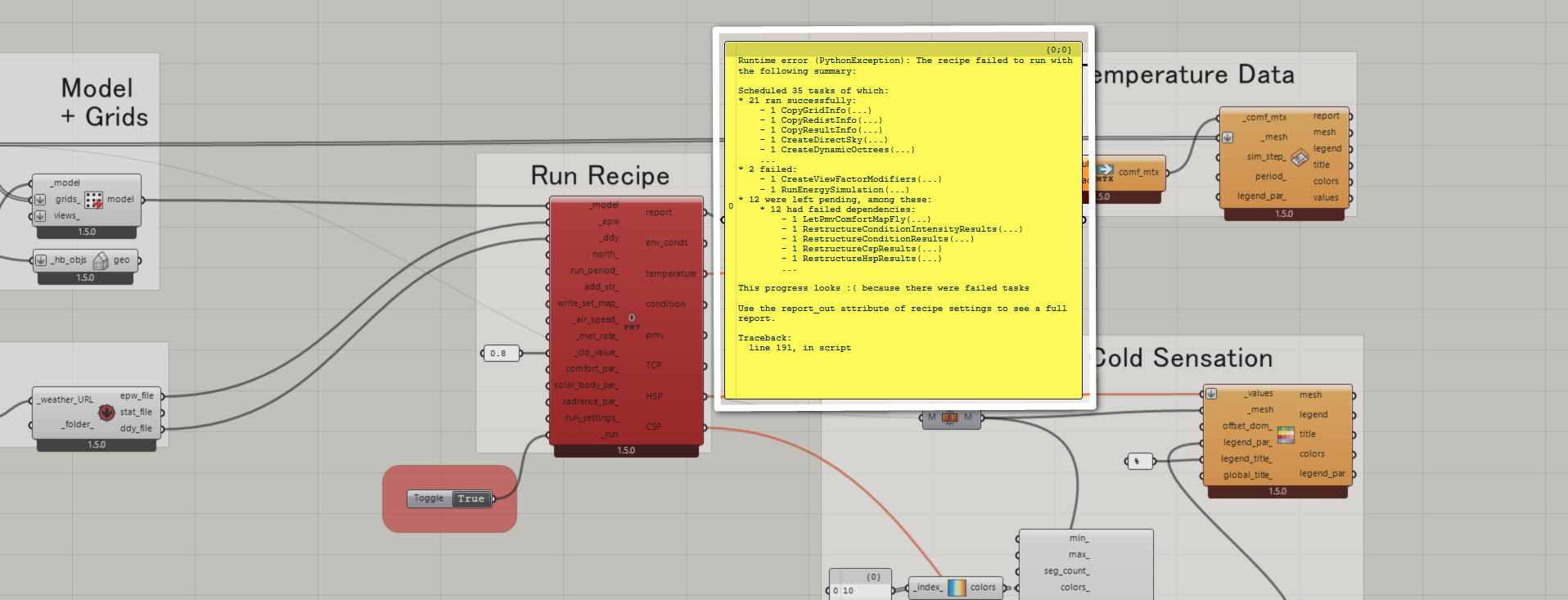Click the ddy_file output of weather component
The image size is (1568, 600).
coord(136,429)
